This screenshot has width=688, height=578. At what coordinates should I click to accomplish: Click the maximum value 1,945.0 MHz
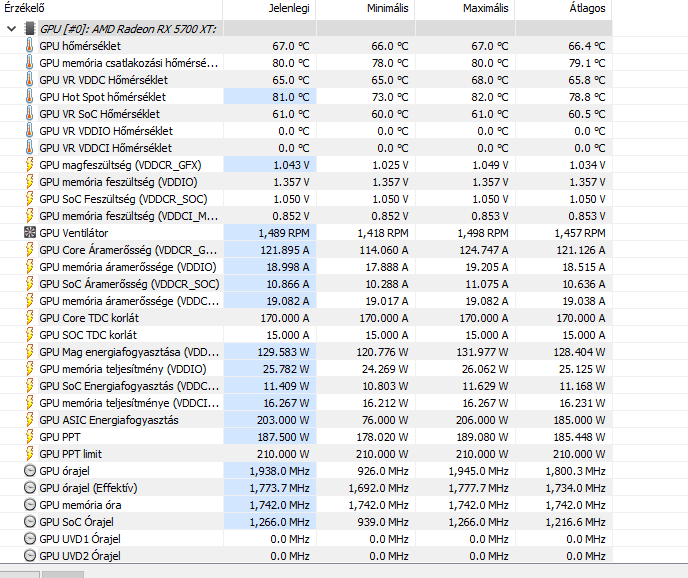pyautogui.click(x=478, y=471)
